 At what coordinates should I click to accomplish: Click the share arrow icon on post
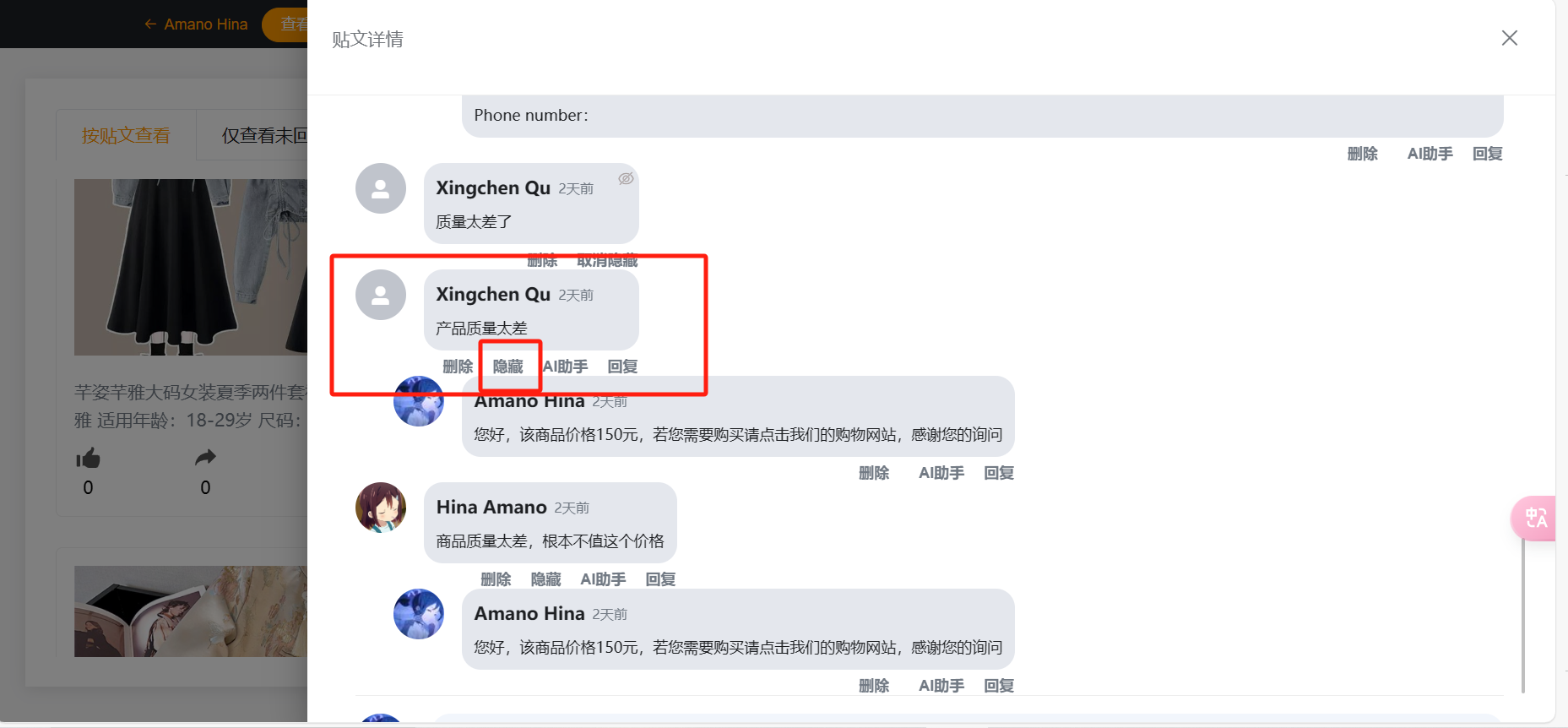205,458
